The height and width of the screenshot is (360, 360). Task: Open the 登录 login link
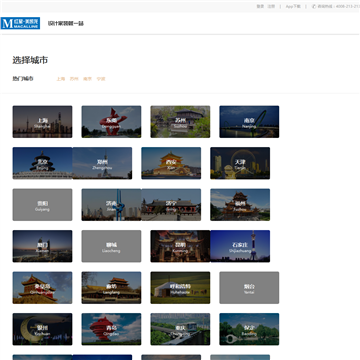260,6
